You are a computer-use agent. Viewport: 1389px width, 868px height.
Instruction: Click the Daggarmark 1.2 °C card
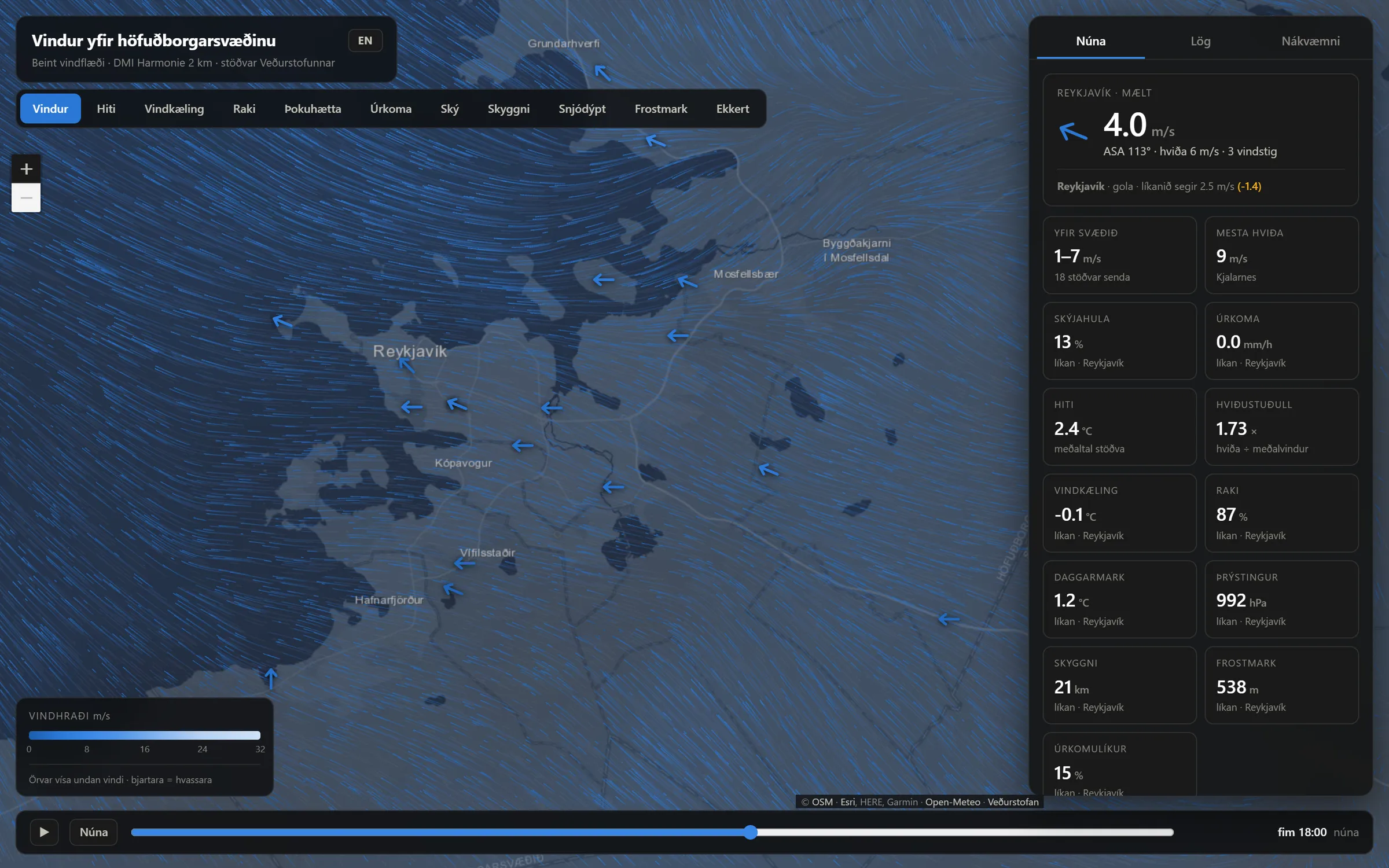click(x=1119, y=599)
